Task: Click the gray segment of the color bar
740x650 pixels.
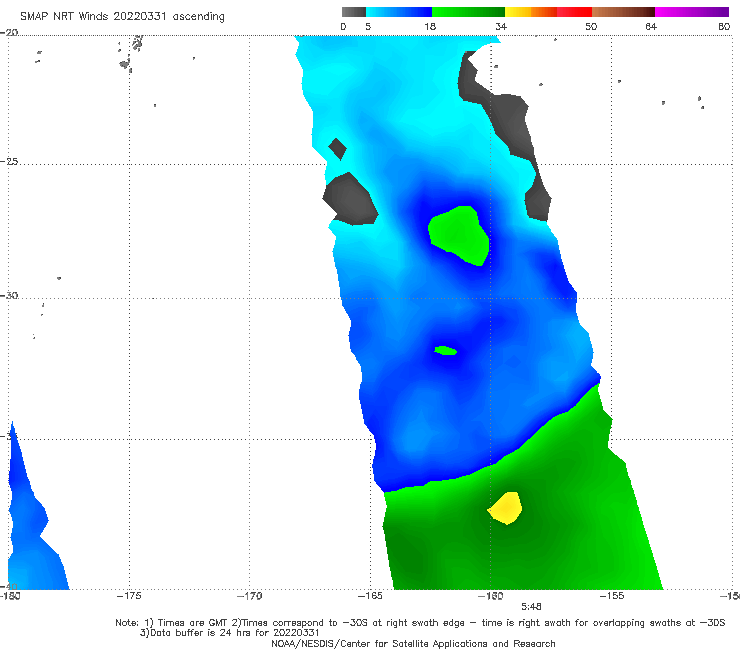Action: click(x=354, y=12)
